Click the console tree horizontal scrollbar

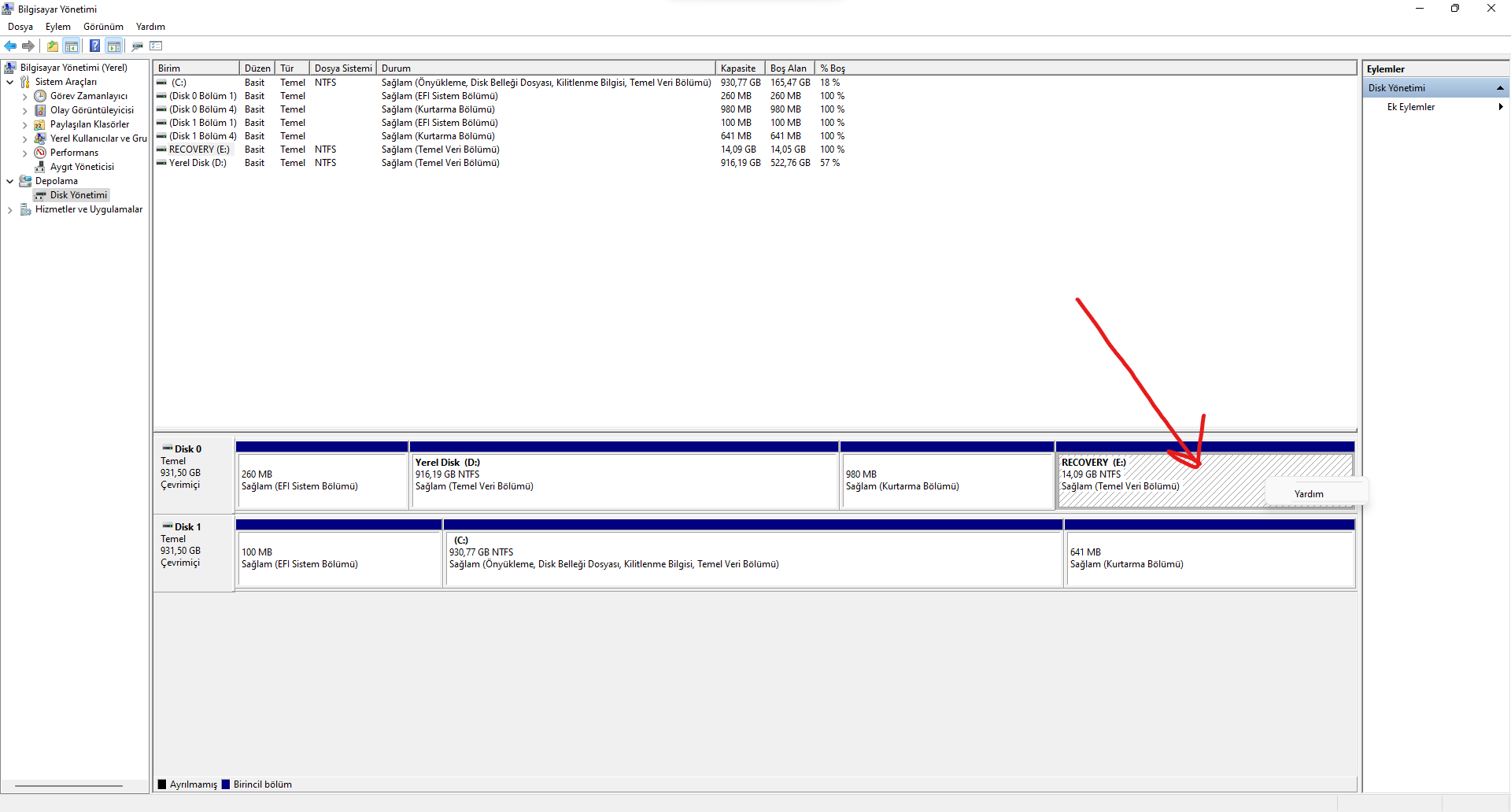point(69,785)
